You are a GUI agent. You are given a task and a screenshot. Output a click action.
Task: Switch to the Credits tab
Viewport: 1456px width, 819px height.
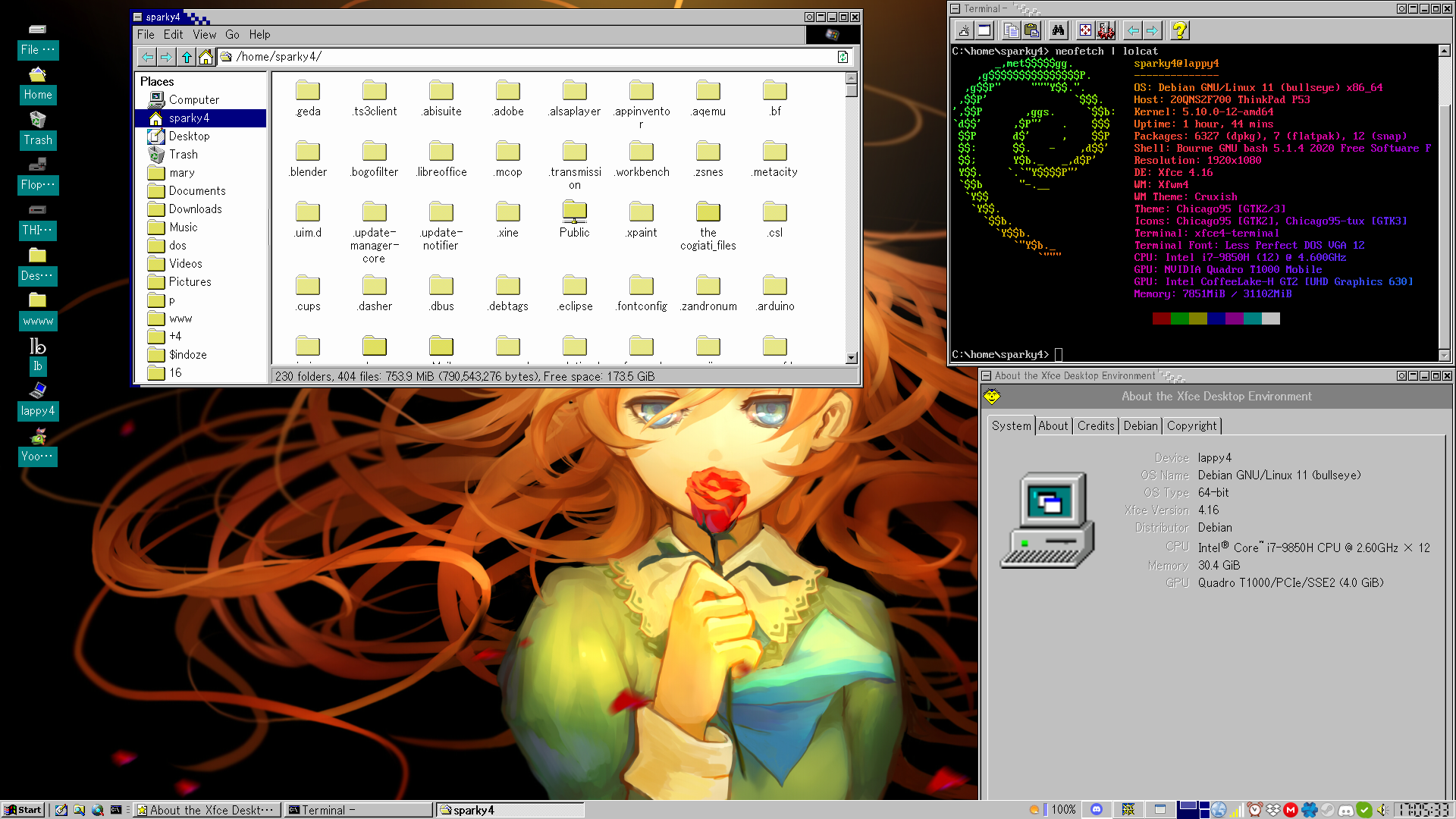click(x=1096, y=426)
